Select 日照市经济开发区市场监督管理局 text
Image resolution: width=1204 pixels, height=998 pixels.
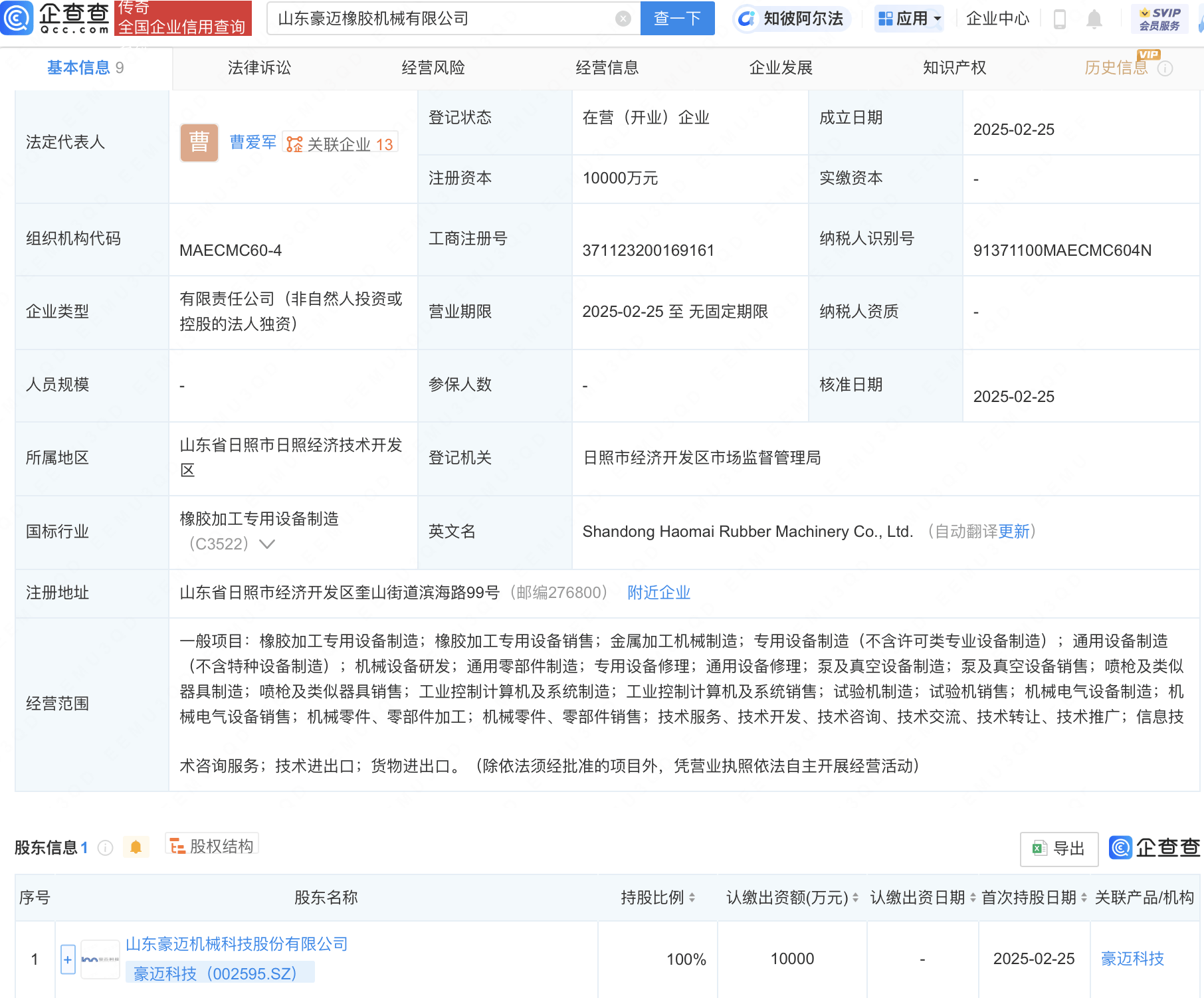[x=702, y=458]
